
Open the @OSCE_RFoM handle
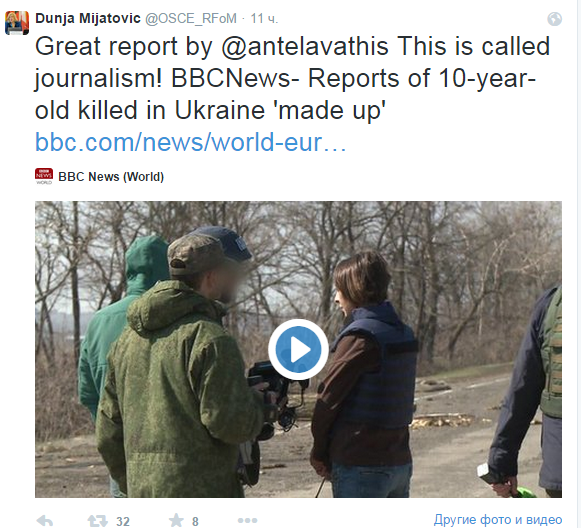(191, 19)
